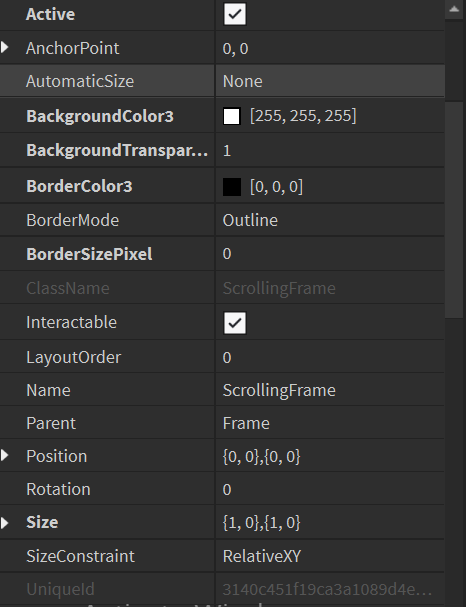The height and width of the screenshot is (607, 466).
Task: Toggle the Active checkbox
Action: point(235,14)
